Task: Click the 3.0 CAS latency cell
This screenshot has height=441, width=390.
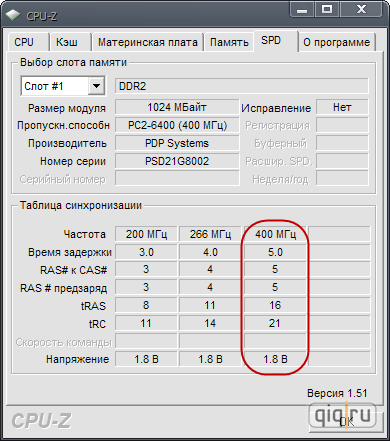Action: (146, 252)
